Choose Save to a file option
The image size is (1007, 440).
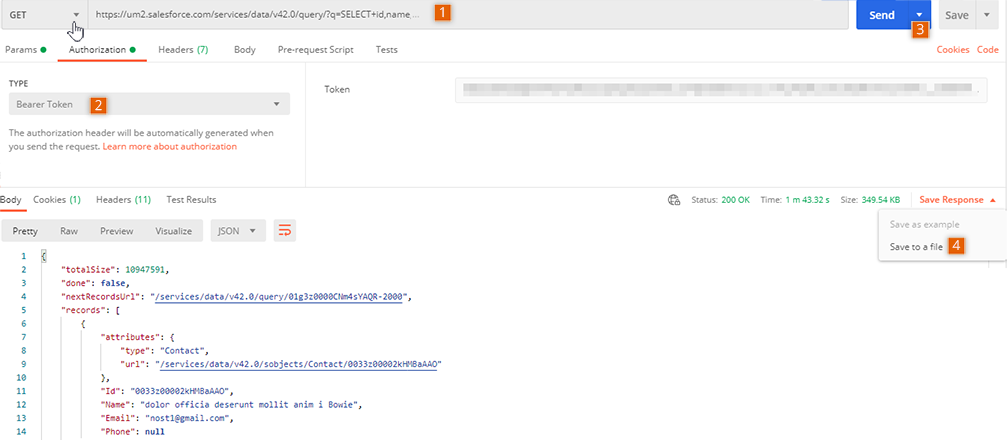coord(916,247)
